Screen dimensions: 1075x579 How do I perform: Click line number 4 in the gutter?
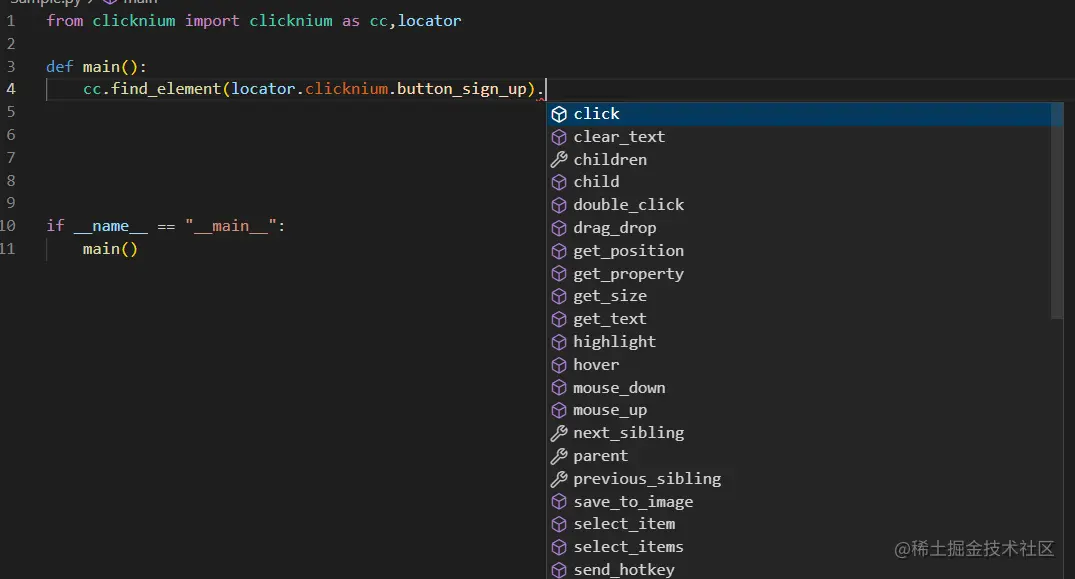11,88
